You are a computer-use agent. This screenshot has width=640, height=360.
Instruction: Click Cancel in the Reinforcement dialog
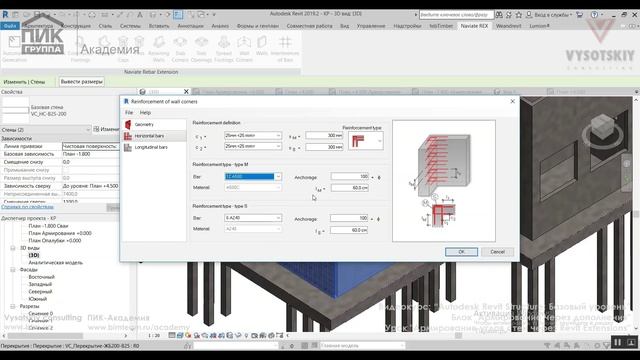pos(497,252)
